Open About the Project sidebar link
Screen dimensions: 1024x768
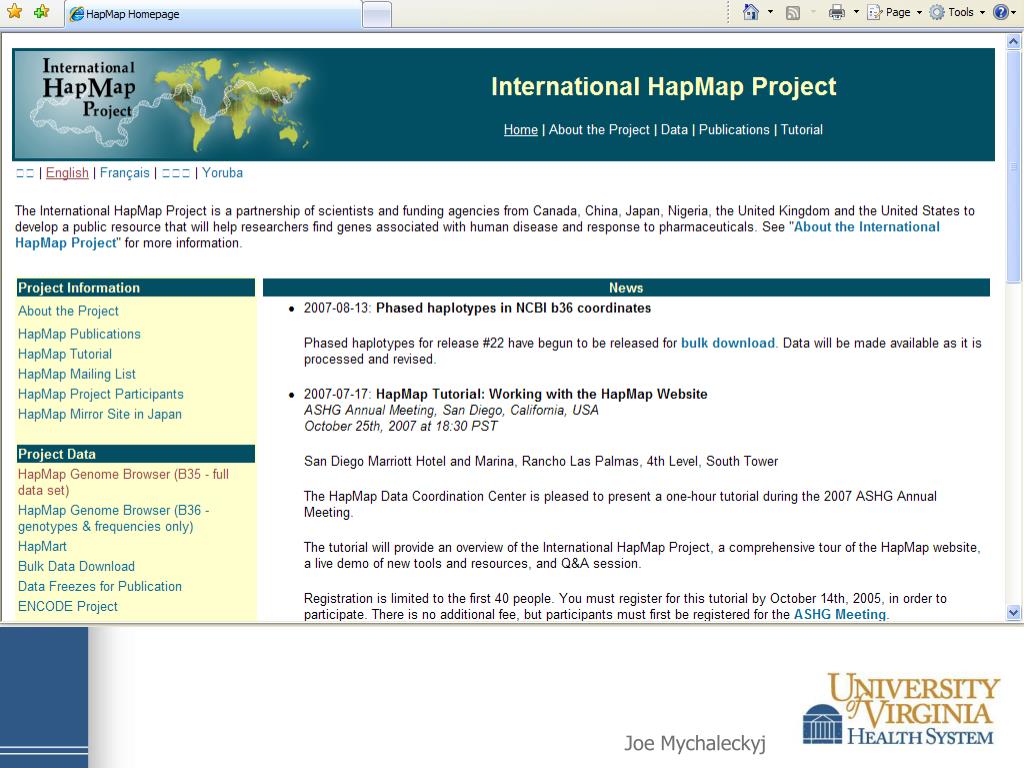tap(69, 311)
